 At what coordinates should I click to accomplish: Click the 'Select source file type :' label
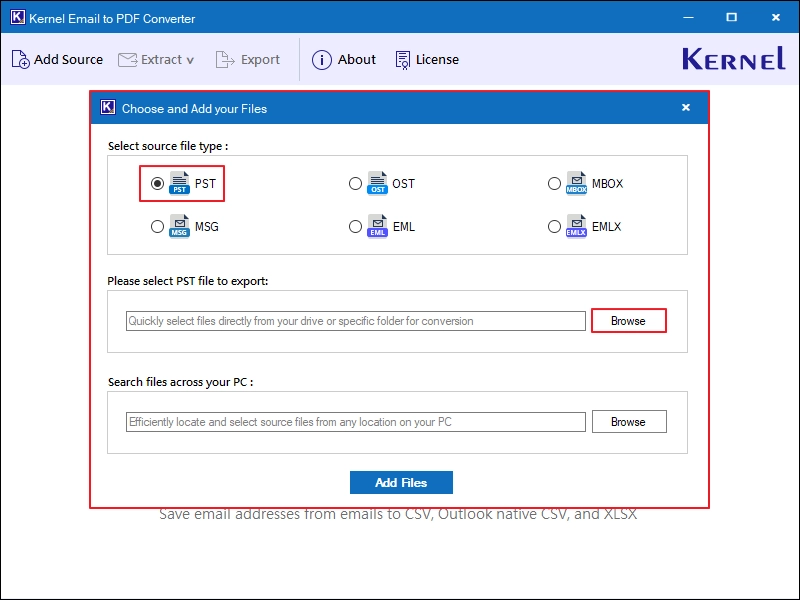coord(168,146)
